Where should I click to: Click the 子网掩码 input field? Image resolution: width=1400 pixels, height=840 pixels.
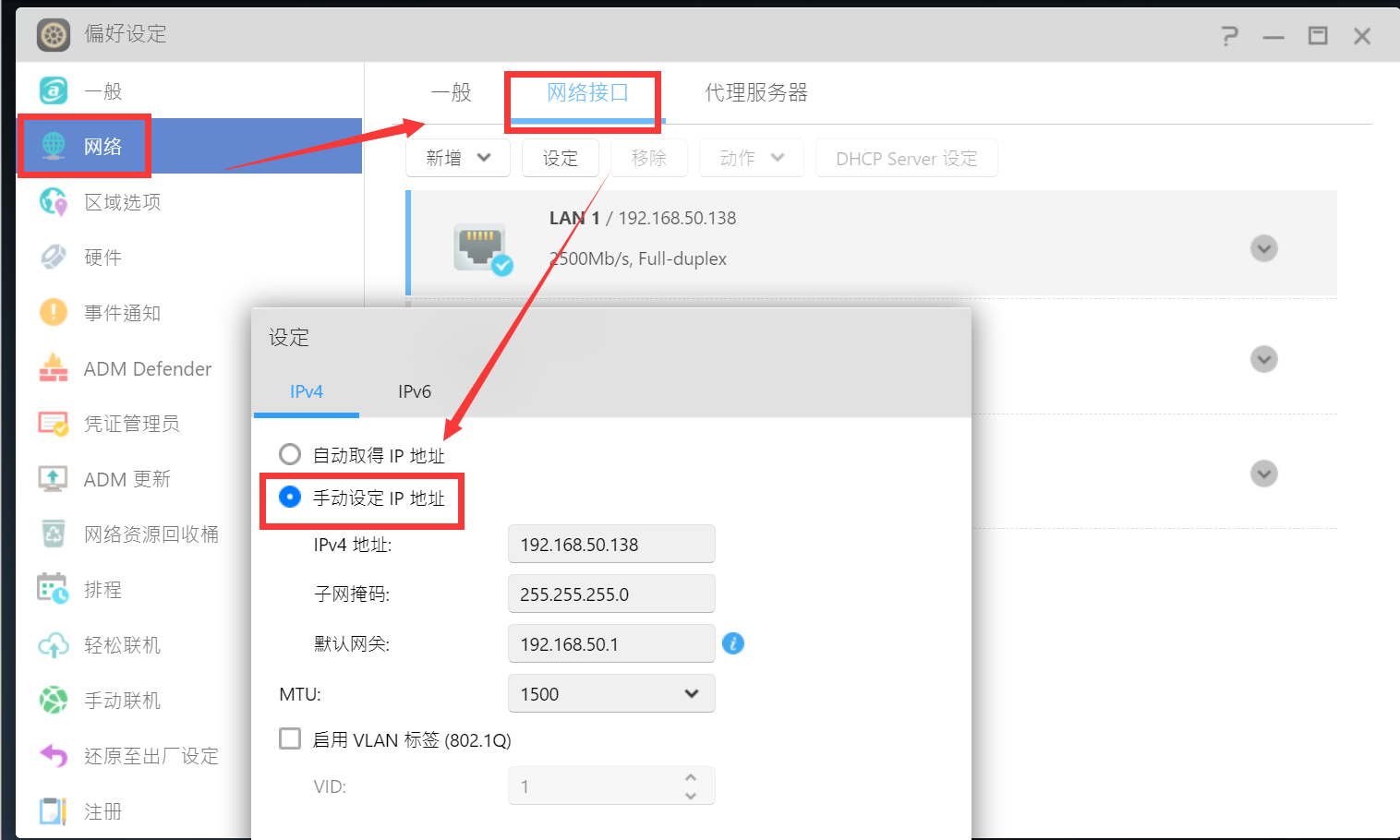click(x=611, y=594)
